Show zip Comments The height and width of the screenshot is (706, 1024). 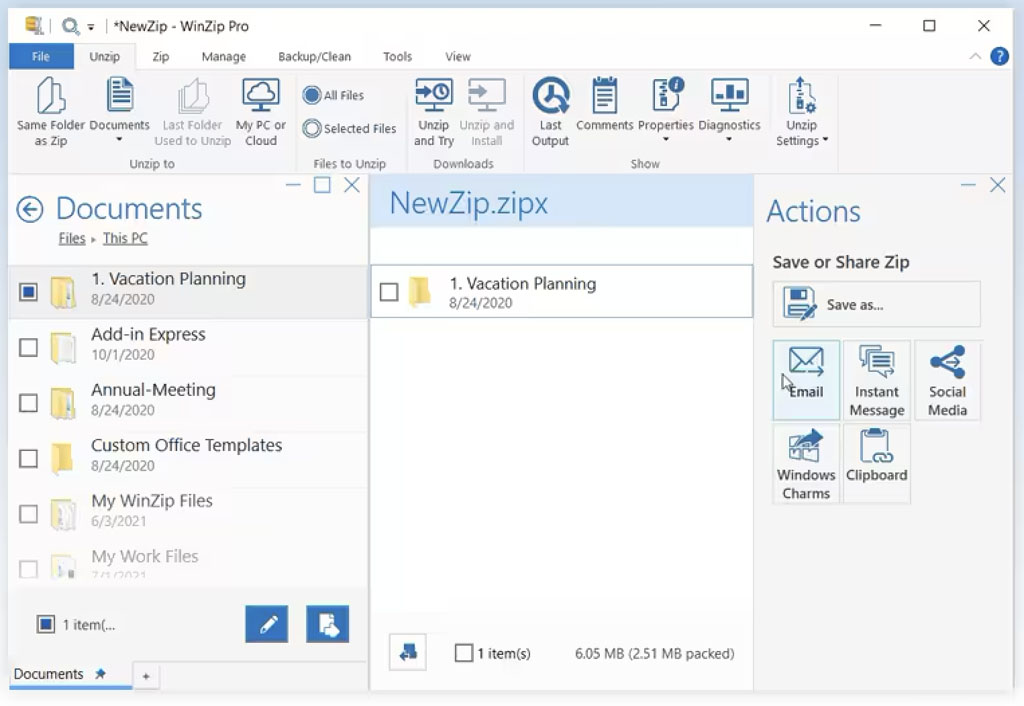[605, 104]
